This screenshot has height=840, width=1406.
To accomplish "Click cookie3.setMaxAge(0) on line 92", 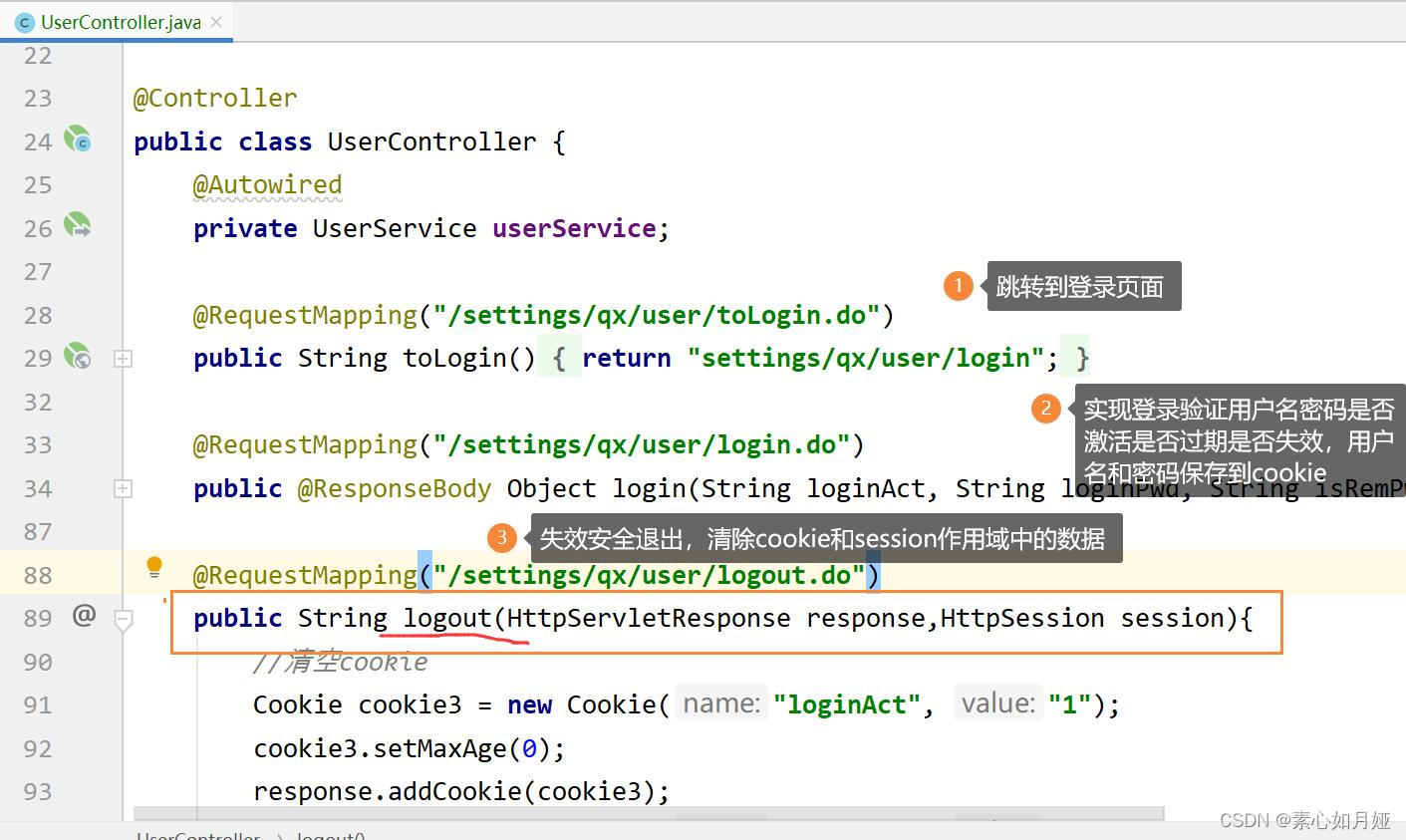I will point(409,748).
